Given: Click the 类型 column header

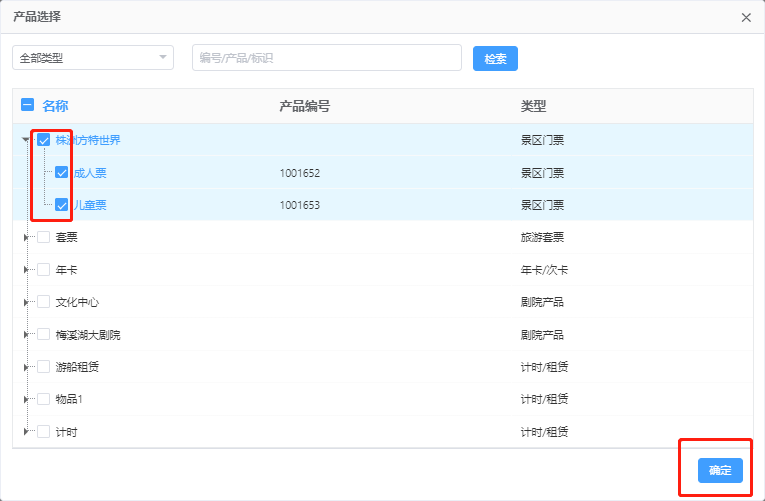Looking at the screenshot, I should click(533, 106).
